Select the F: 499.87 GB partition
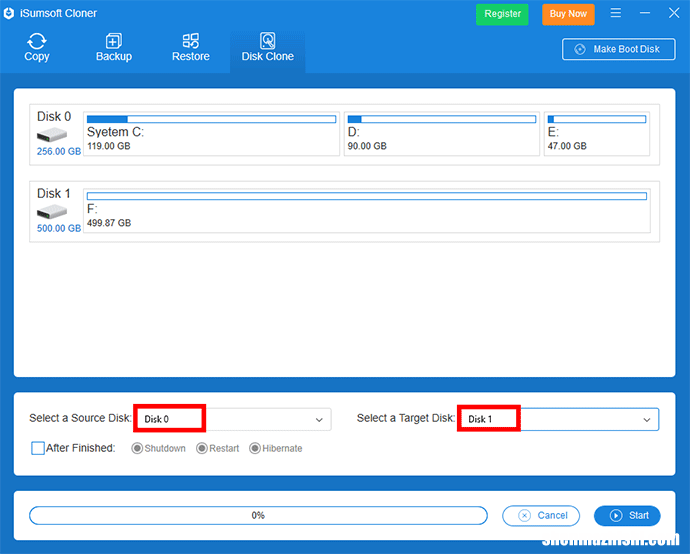 pyautogui.click(x=367, y=211)
